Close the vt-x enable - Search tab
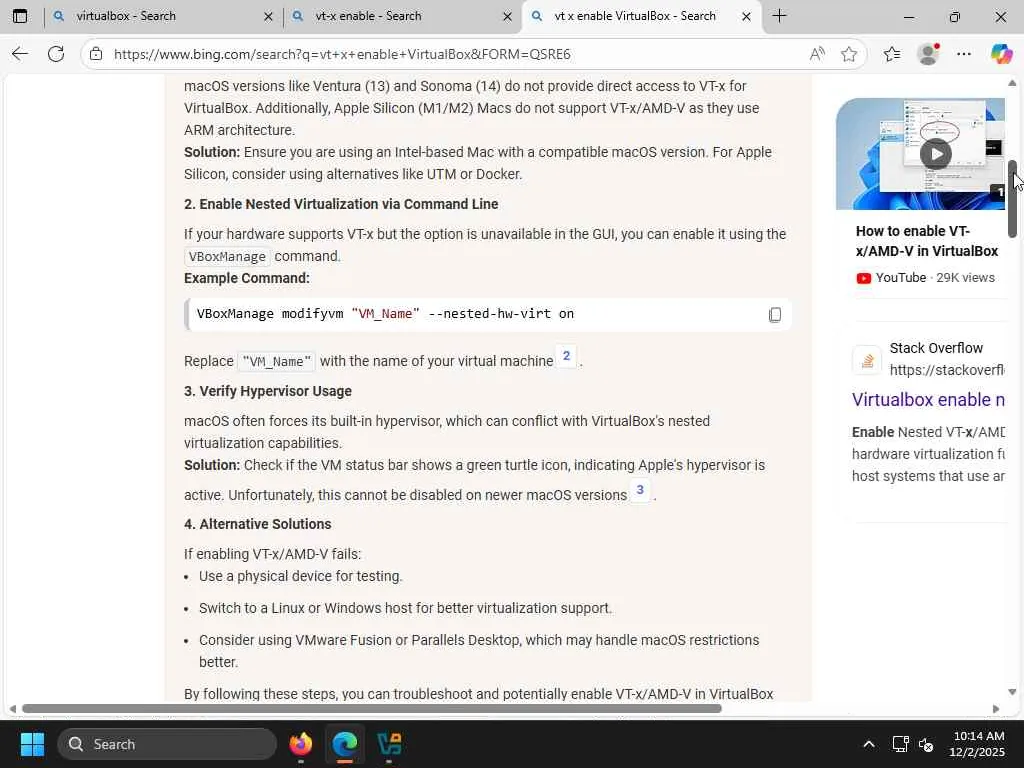The height and width of the screenshot is (768, 1024). 507,16
